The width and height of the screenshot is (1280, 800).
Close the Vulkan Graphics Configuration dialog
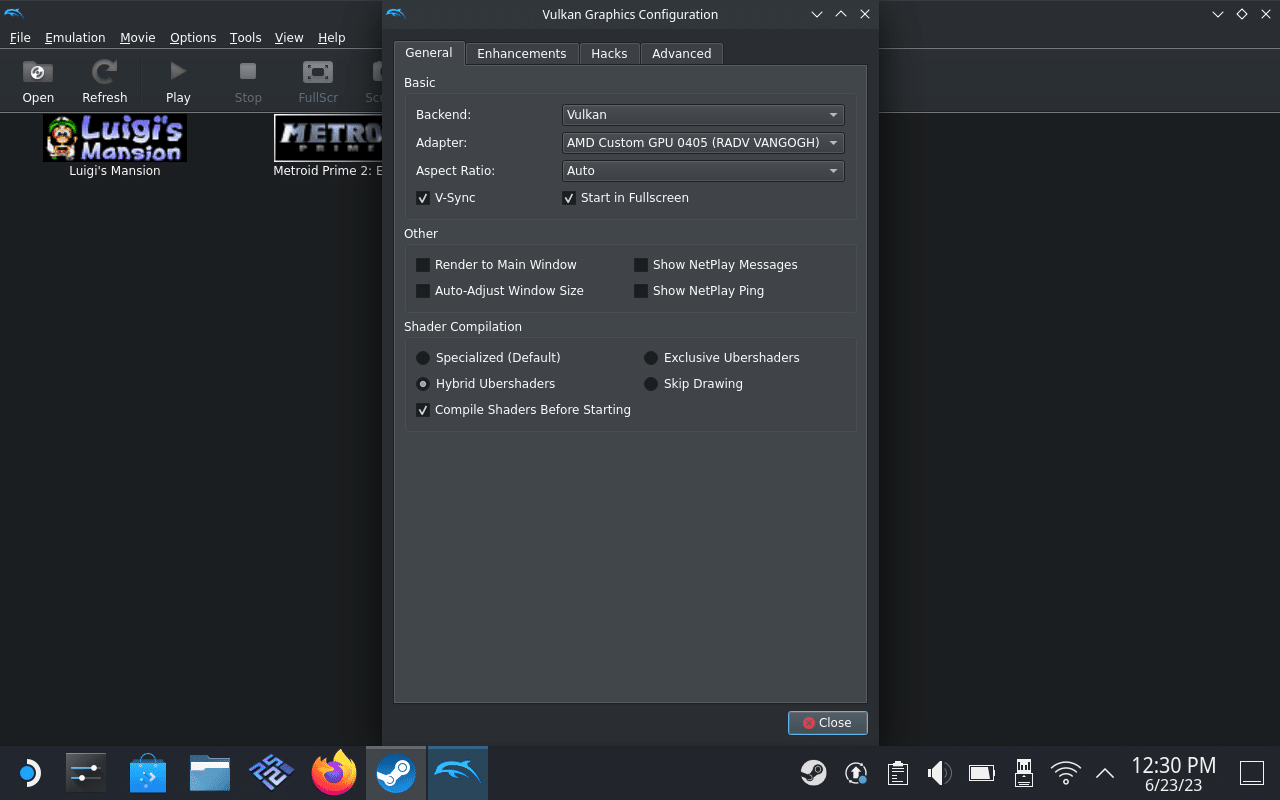(827, 722)
